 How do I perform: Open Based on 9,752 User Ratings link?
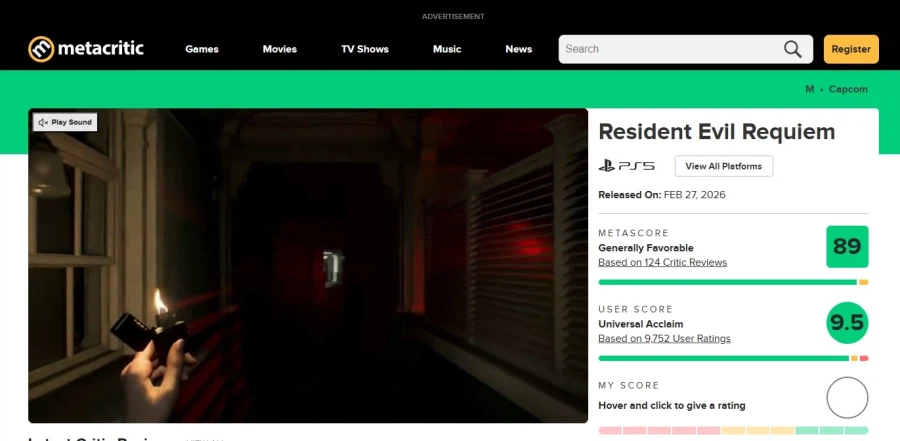664,339
